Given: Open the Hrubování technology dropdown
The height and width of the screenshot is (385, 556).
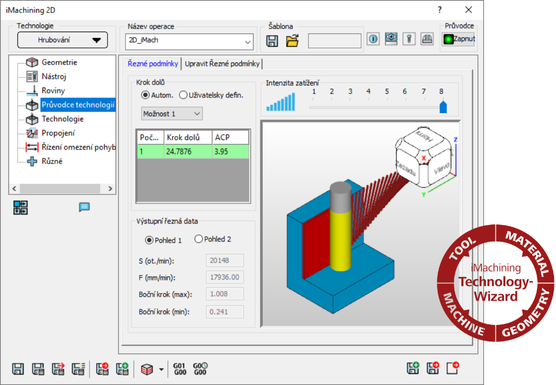Looking at the screenshot, I should point(62,40).
